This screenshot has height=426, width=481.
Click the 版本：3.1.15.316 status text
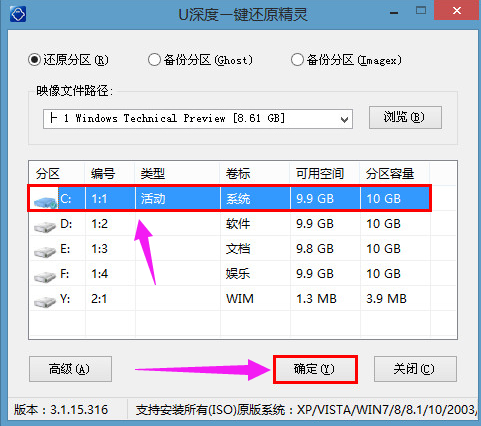click(61, 410)
